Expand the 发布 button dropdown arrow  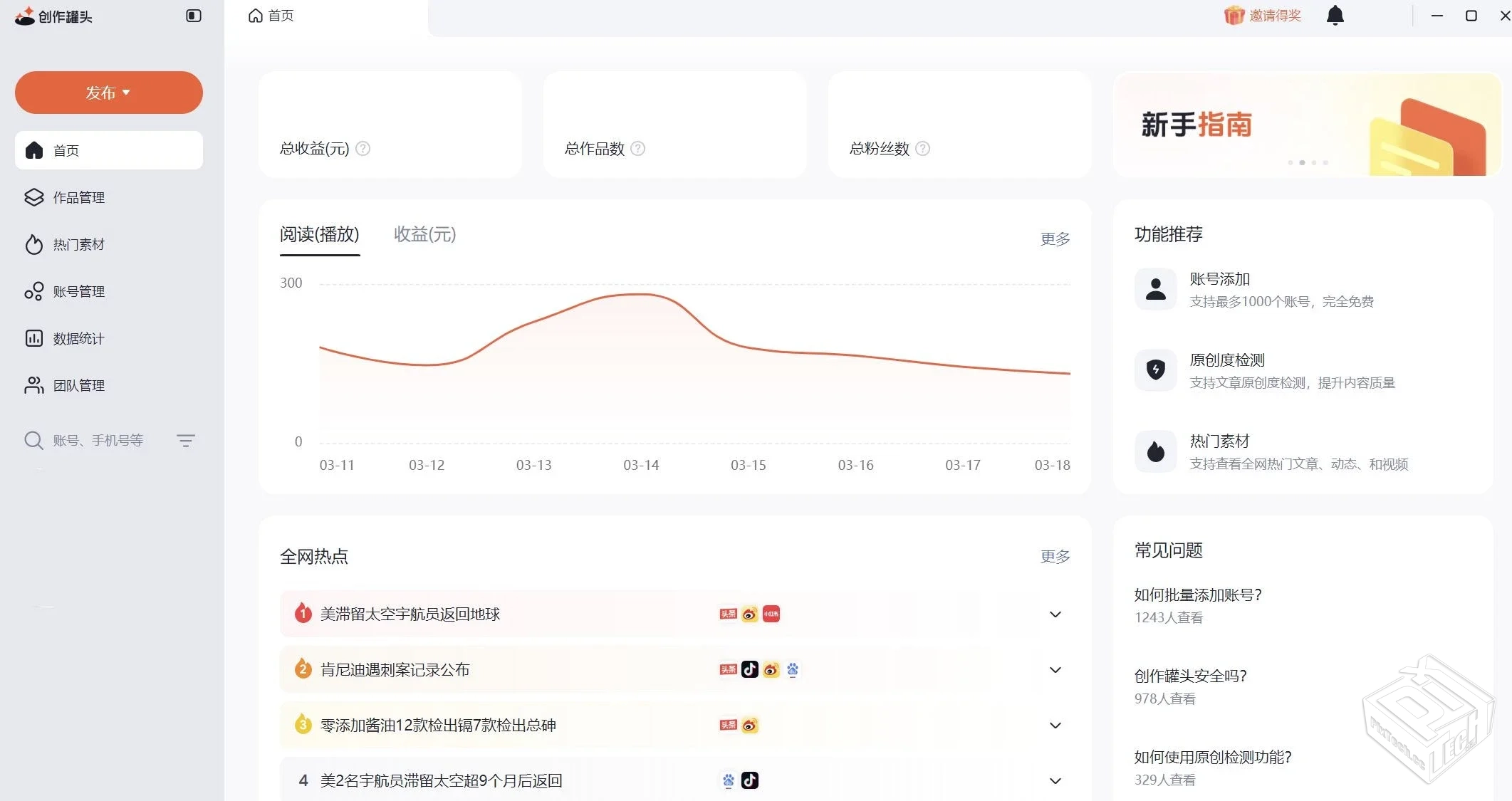(x=127, y=92)
